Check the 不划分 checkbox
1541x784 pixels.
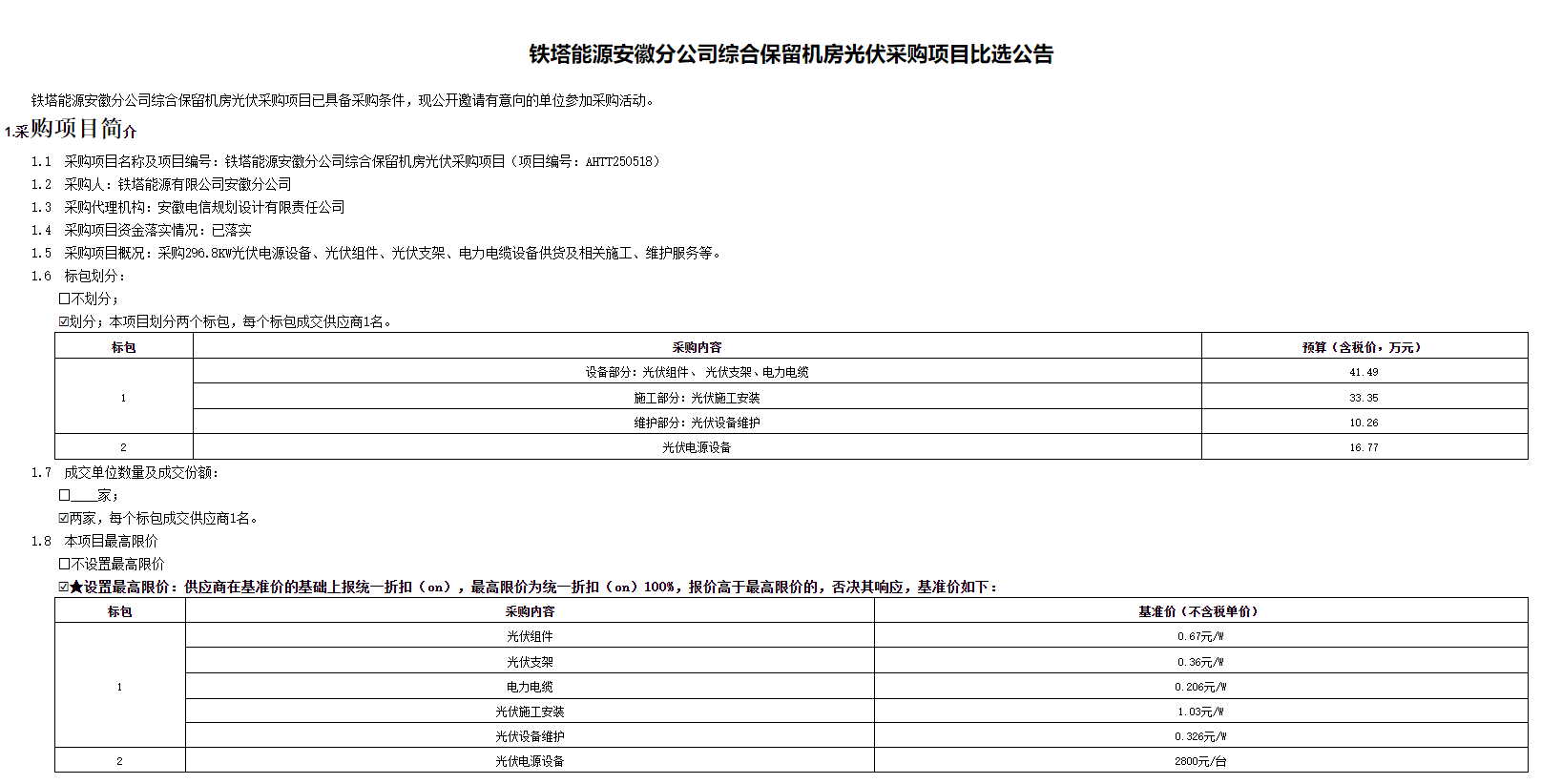pos(65,299)
